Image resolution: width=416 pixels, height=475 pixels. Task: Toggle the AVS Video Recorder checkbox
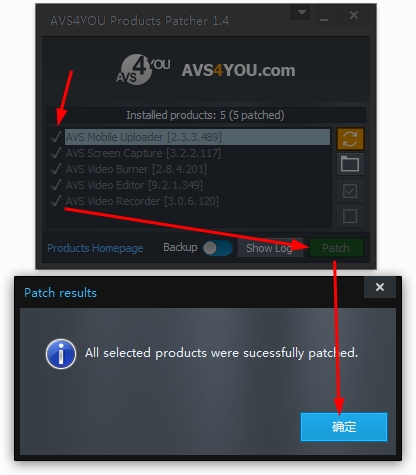[x=56, y=201]
